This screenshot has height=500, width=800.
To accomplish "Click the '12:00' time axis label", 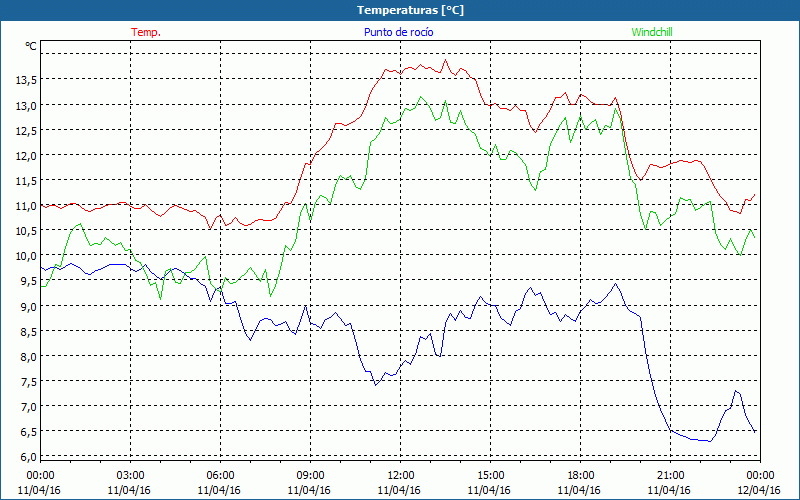I will [401, 475].
